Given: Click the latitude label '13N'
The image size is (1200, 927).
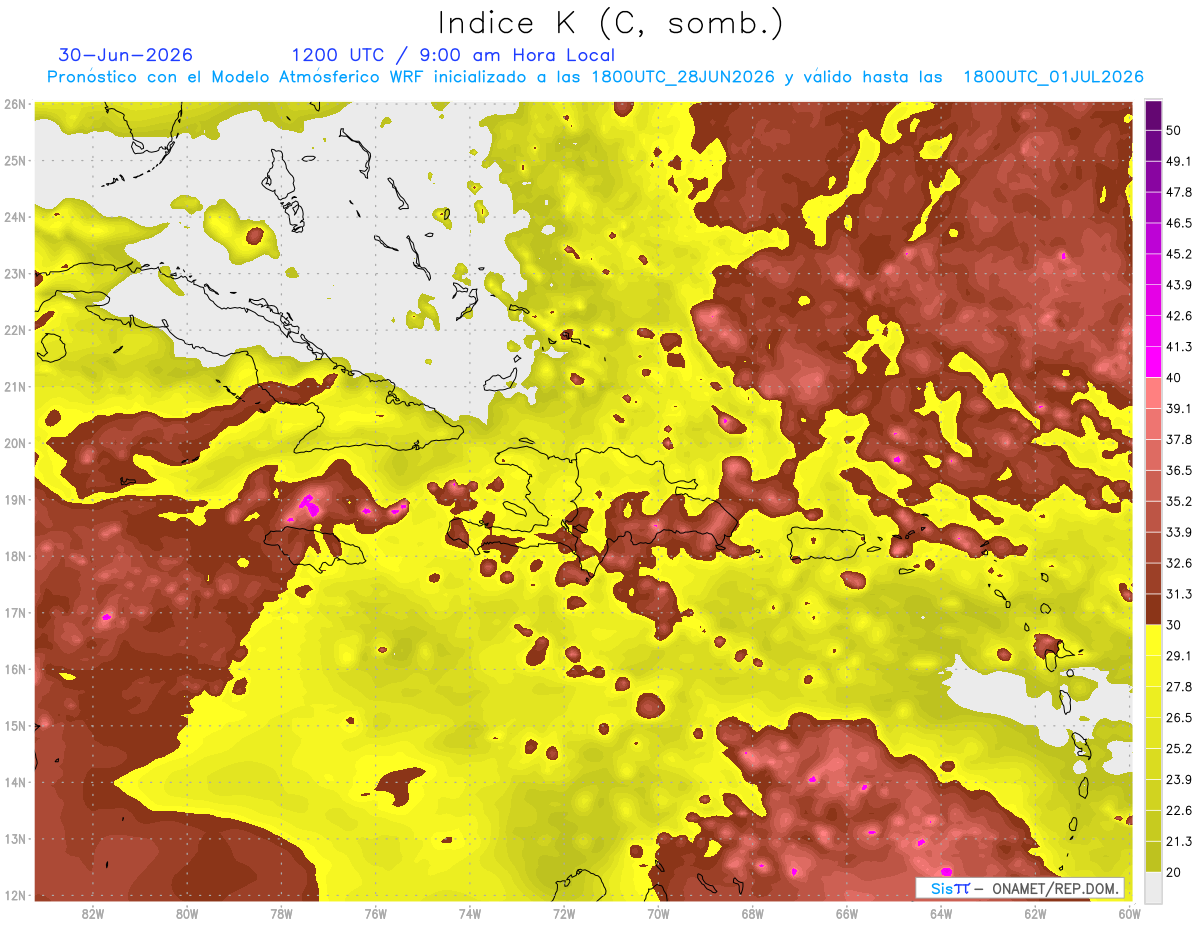Looking at the screenshot, I should tap(15, 839).
